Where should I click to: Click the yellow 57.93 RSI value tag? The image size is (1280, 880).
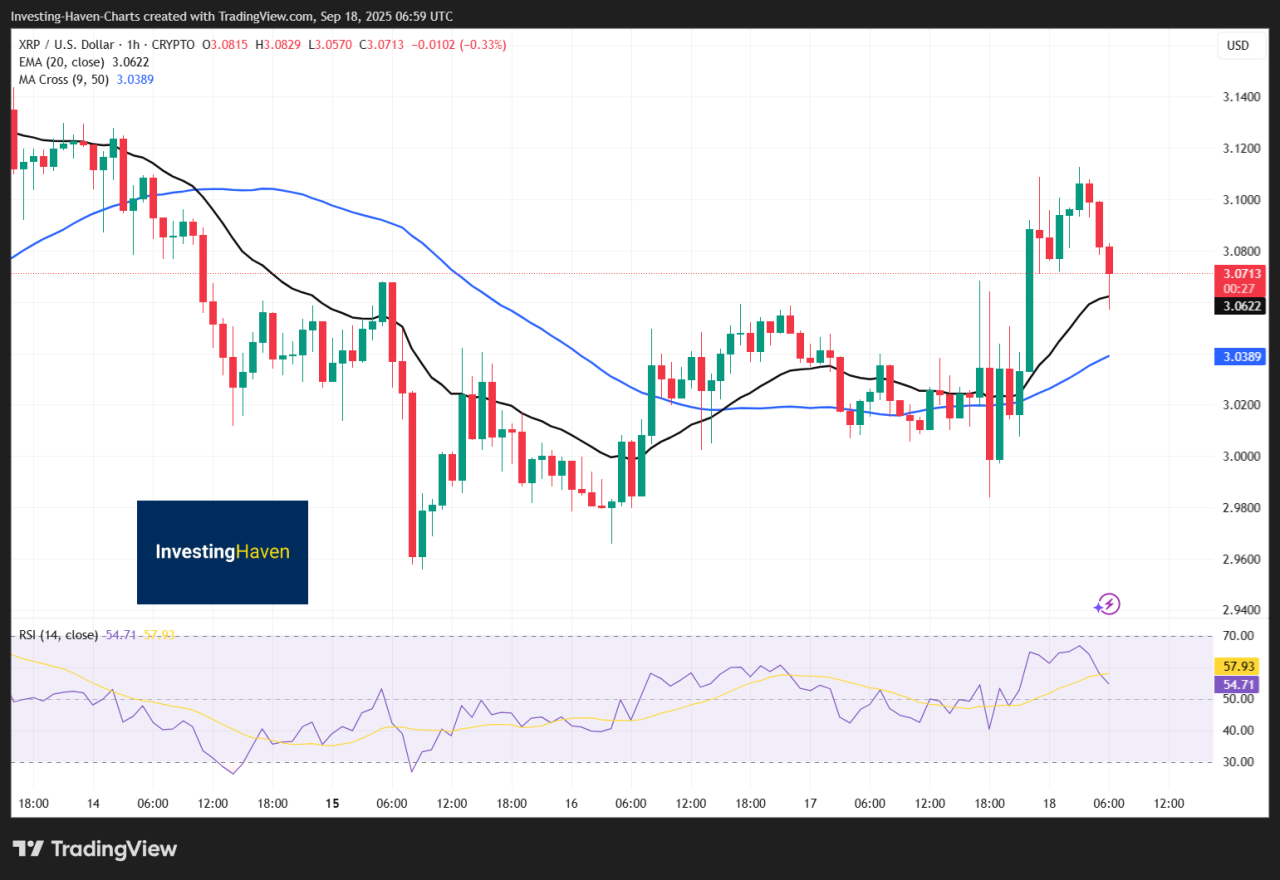point(1238,665)
